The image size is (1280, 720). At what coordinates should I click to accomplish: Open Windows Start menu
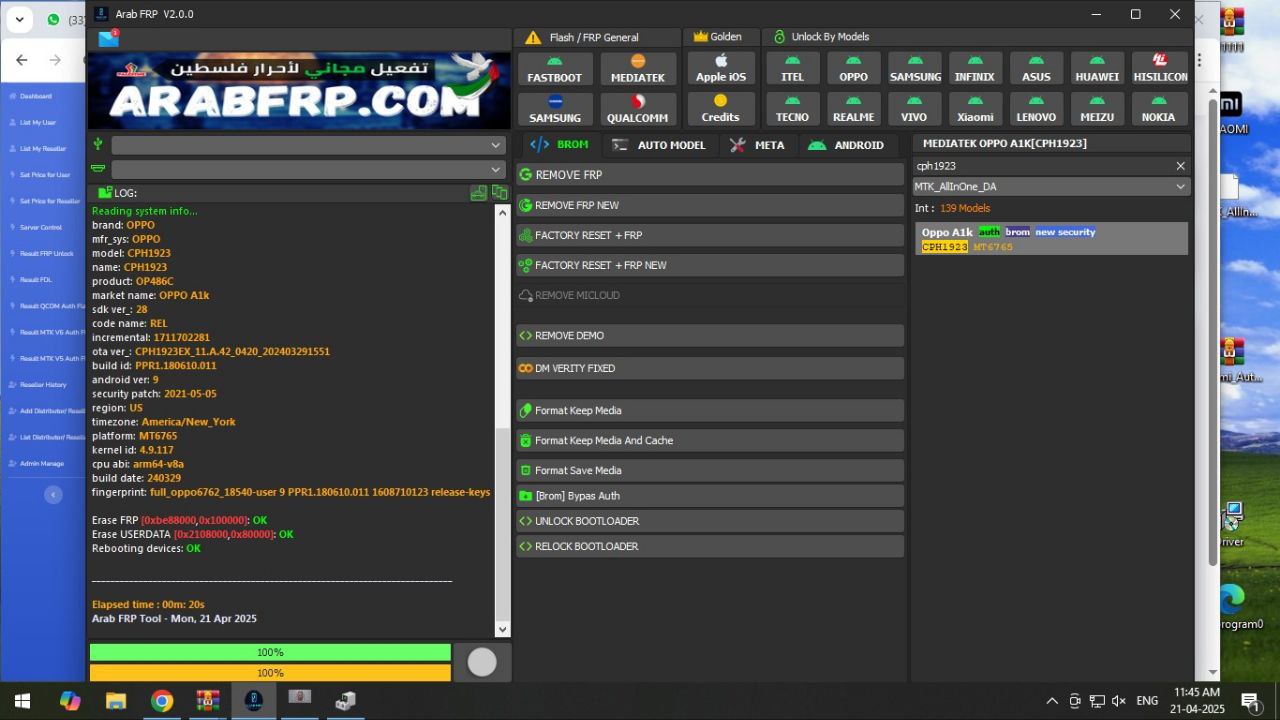pyautogui.click(x=22, y=701)
